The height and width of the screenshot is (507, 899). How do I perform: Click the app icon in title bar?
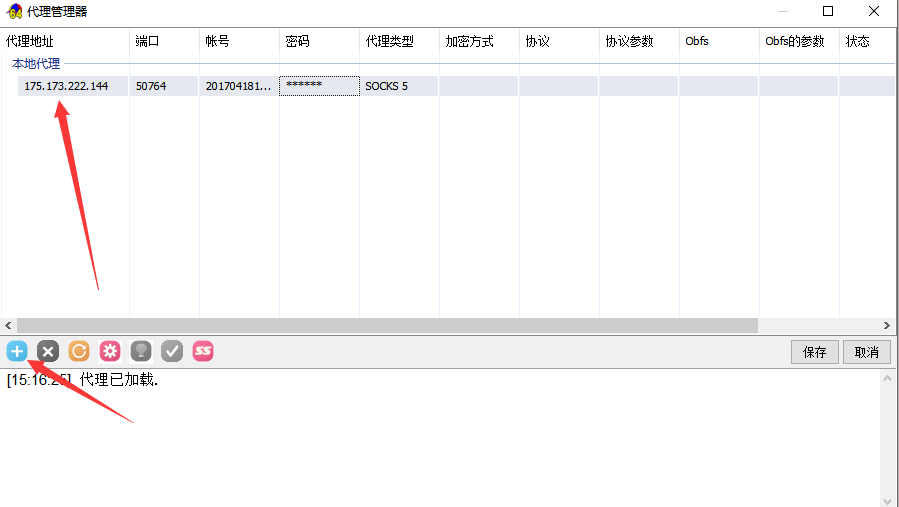click(14, 11)
